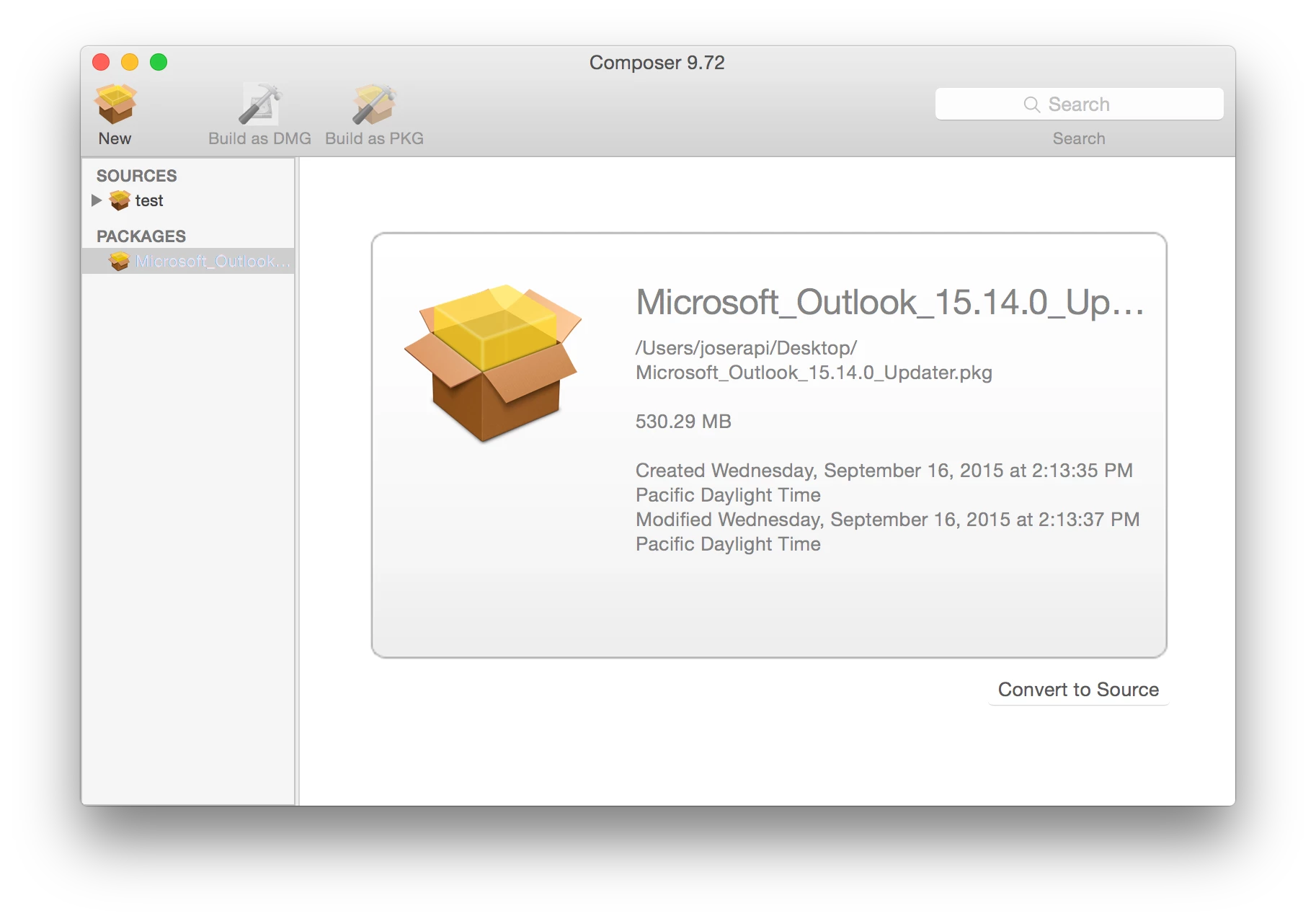
Task: Expand the test source disclosure triangle
Action: [97, 200]
